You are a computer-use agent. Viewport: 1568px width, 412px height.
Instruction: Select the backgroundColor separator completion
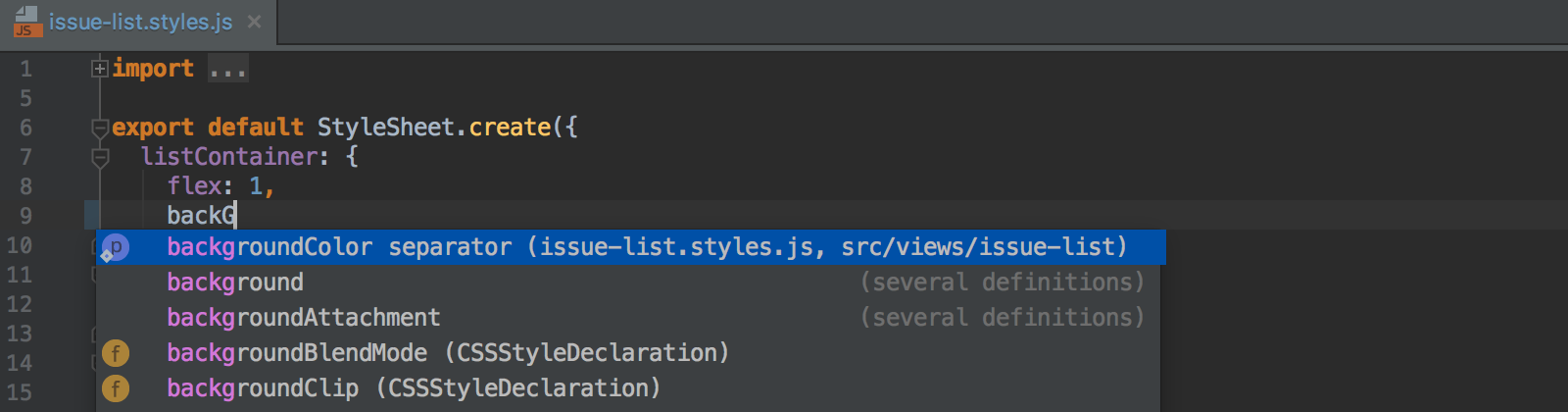click(630, 247)
